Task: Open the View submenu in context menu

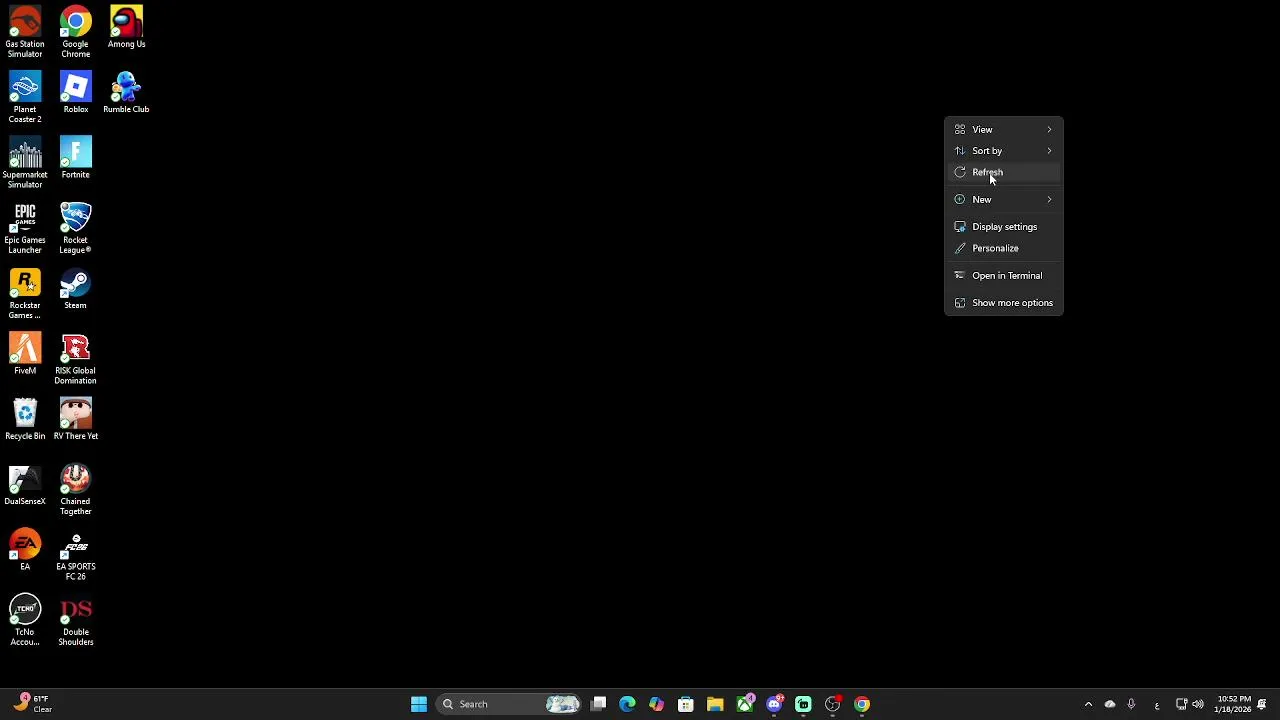Action: tap(1004, 129)
